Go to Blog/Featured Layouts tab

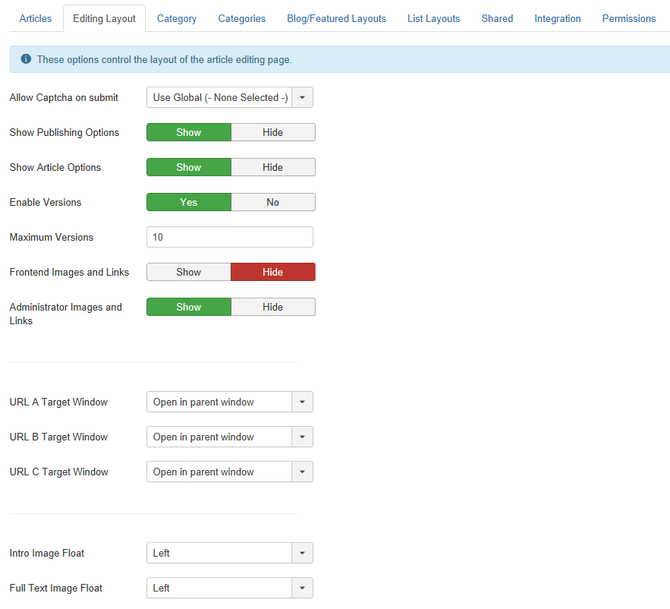pos(336,18)
